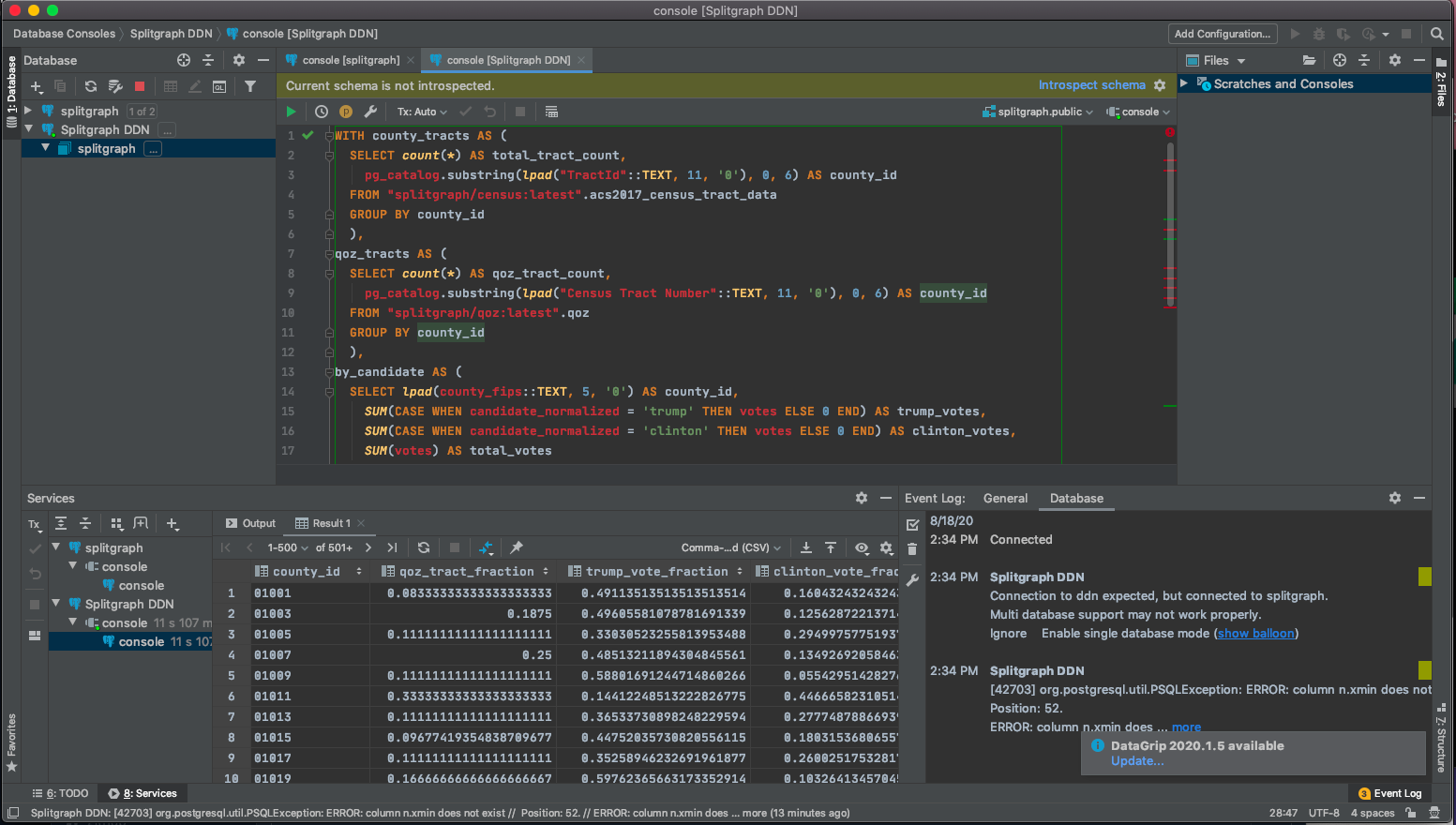Jump to last results page
The height and width of the screenshot is (825, 1456).
pos(392,547)
